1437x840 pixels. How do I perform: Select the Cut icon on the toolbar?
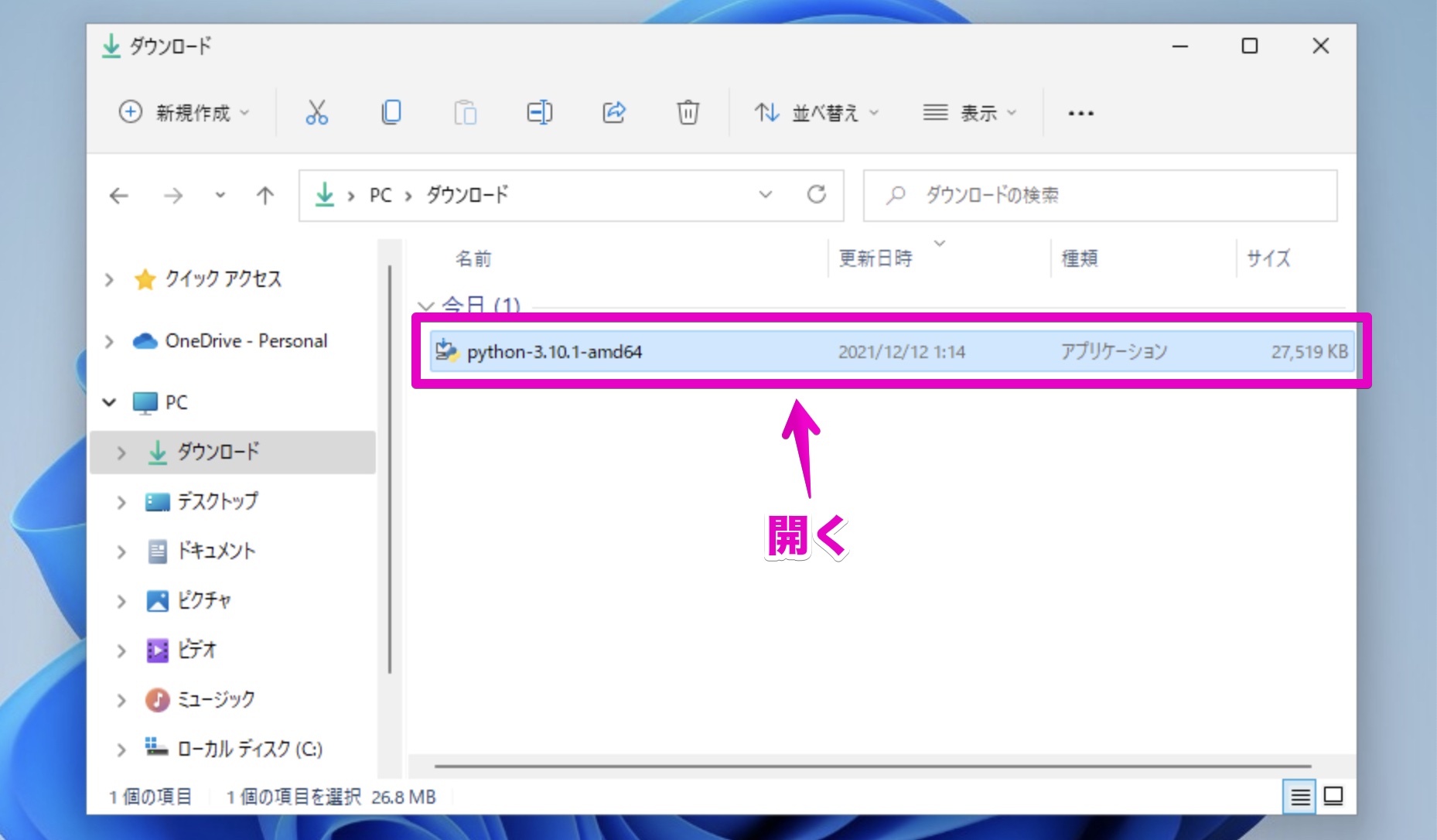click(316, 112)
